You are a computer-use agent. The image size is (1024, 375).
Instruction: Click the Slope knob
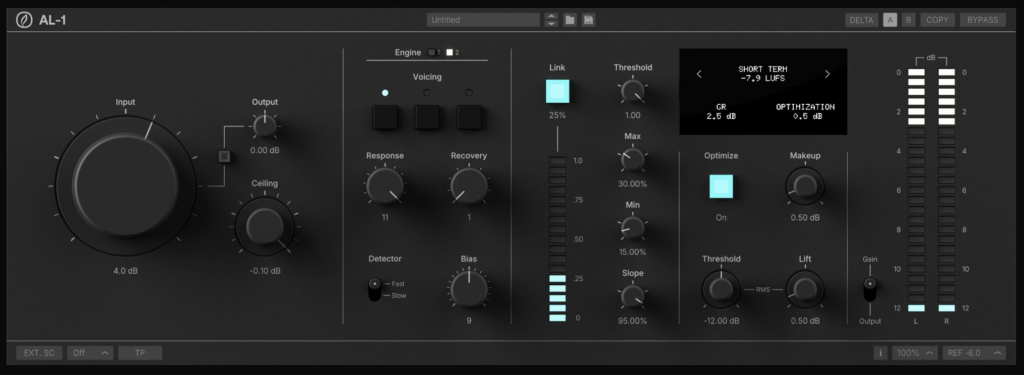632,297
